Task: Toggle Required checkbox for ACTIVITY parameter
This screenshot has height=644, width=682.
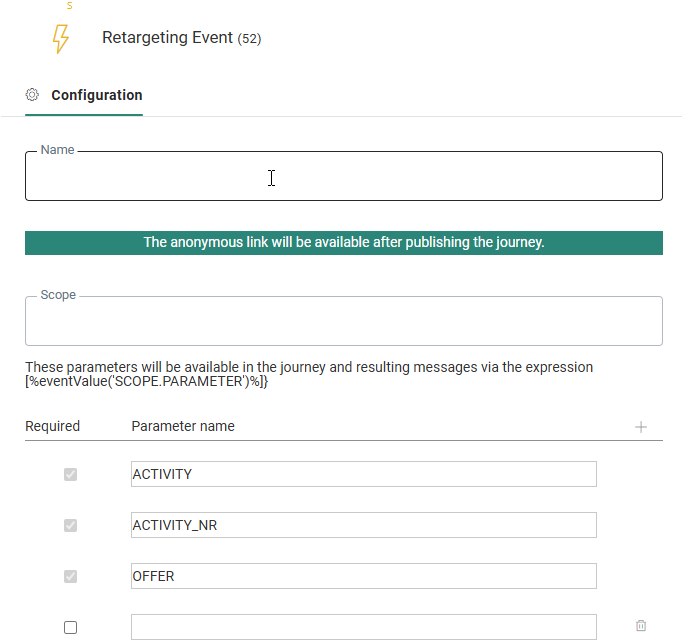Action: click(x=70, y=474)
